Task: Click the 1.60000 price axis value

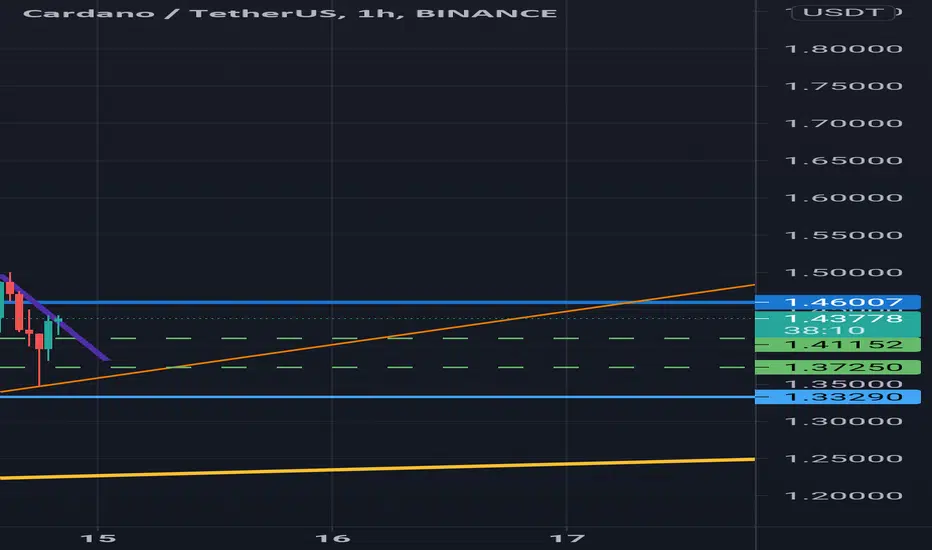Action: (843, 198)
